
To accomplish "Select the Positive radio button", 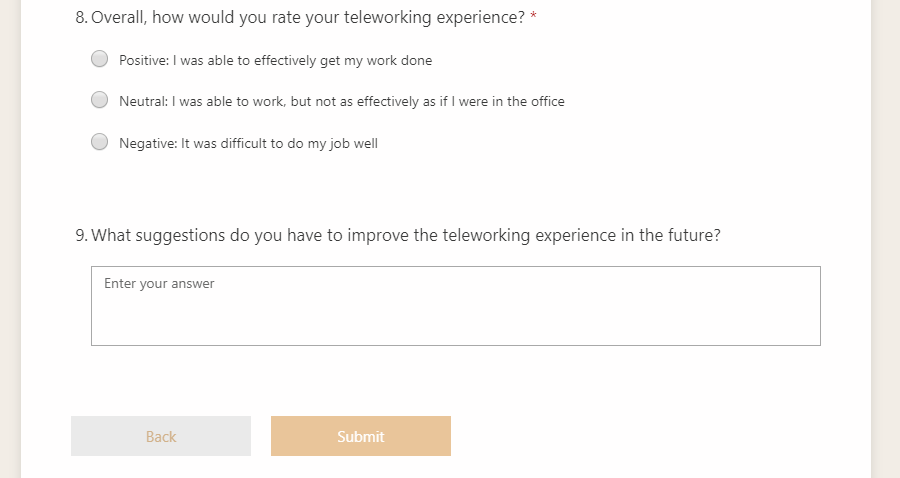I will [100, 59].
